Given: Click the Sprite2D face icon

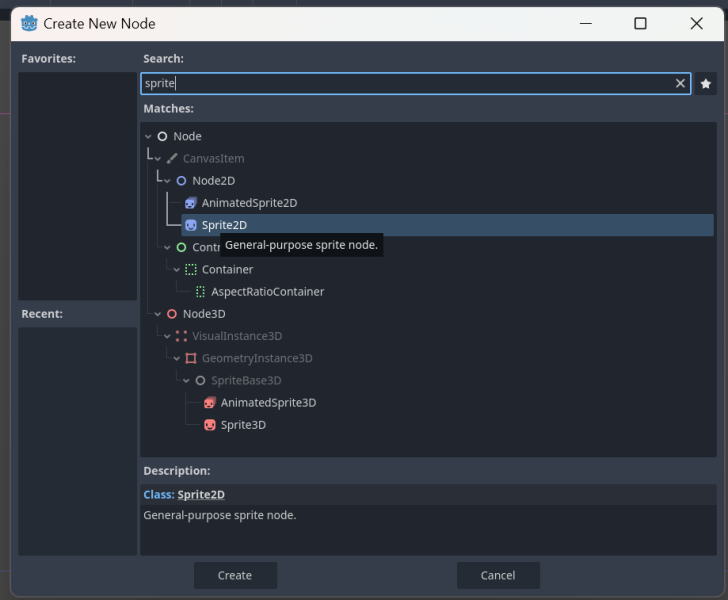Looking at the screenshot, I should point(191,225).
